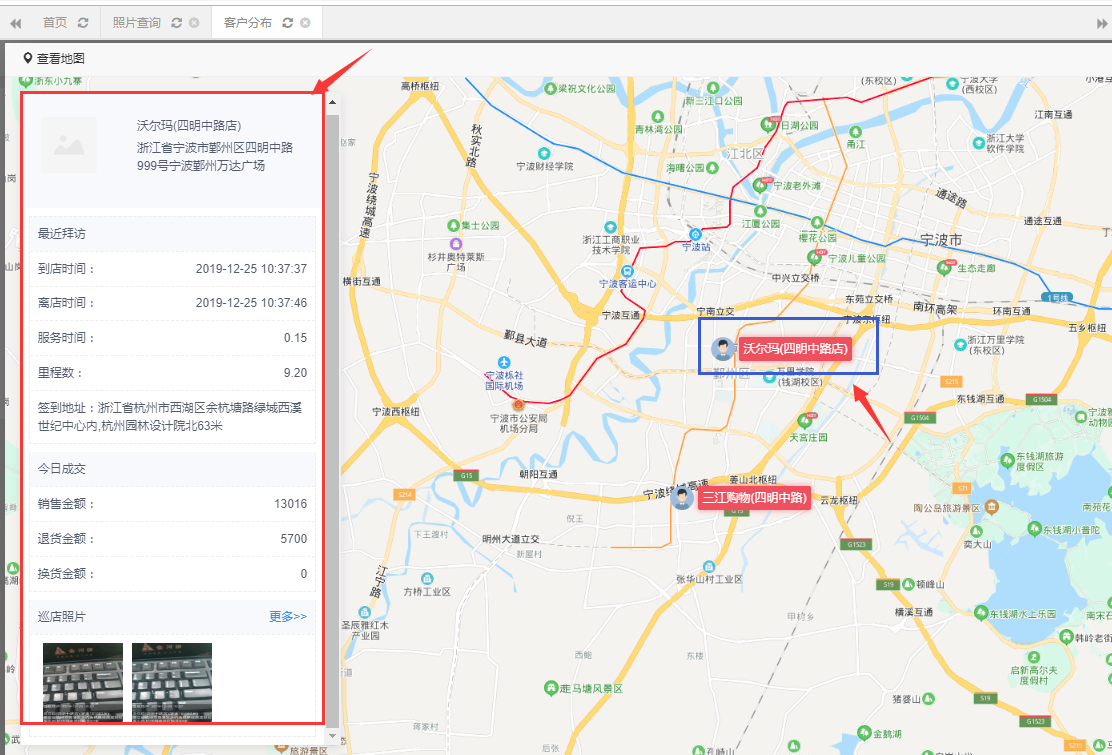Click the map icon for 方桥工业区
1112x755 pixels.
pos(427,578)
